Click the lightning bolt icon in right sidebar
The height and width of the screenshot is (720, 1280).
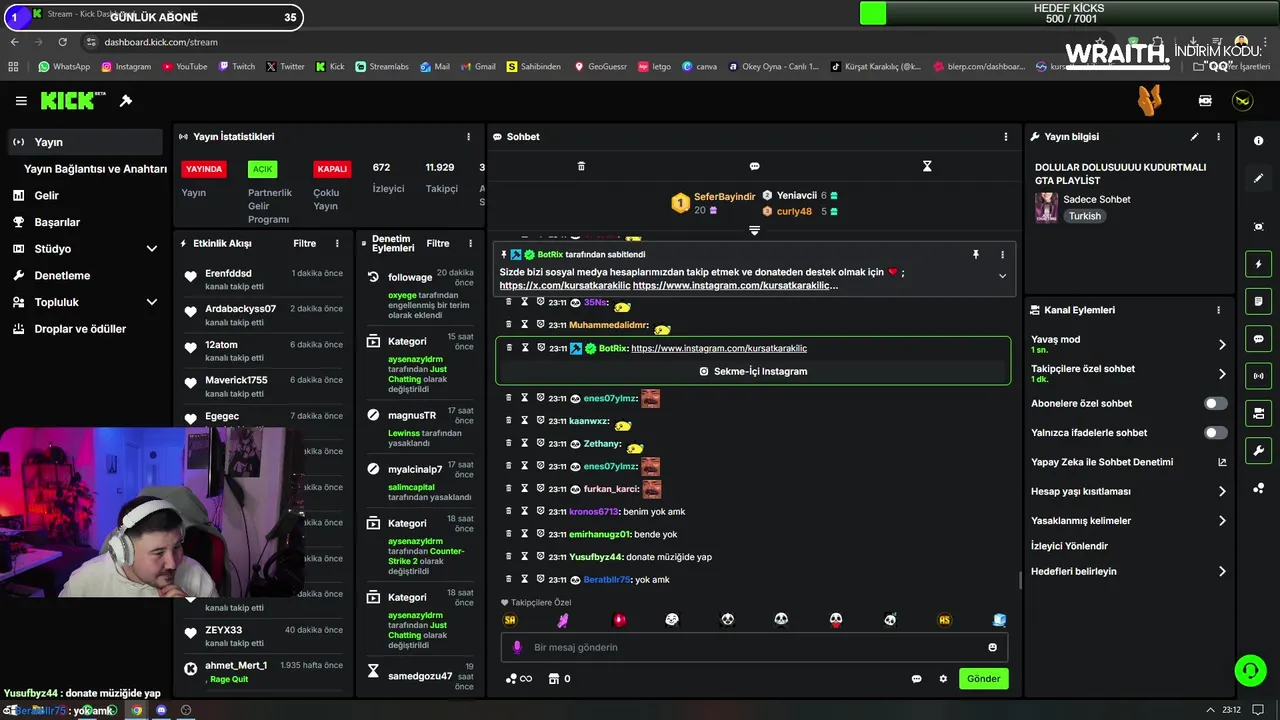(x=1258, y=264)
